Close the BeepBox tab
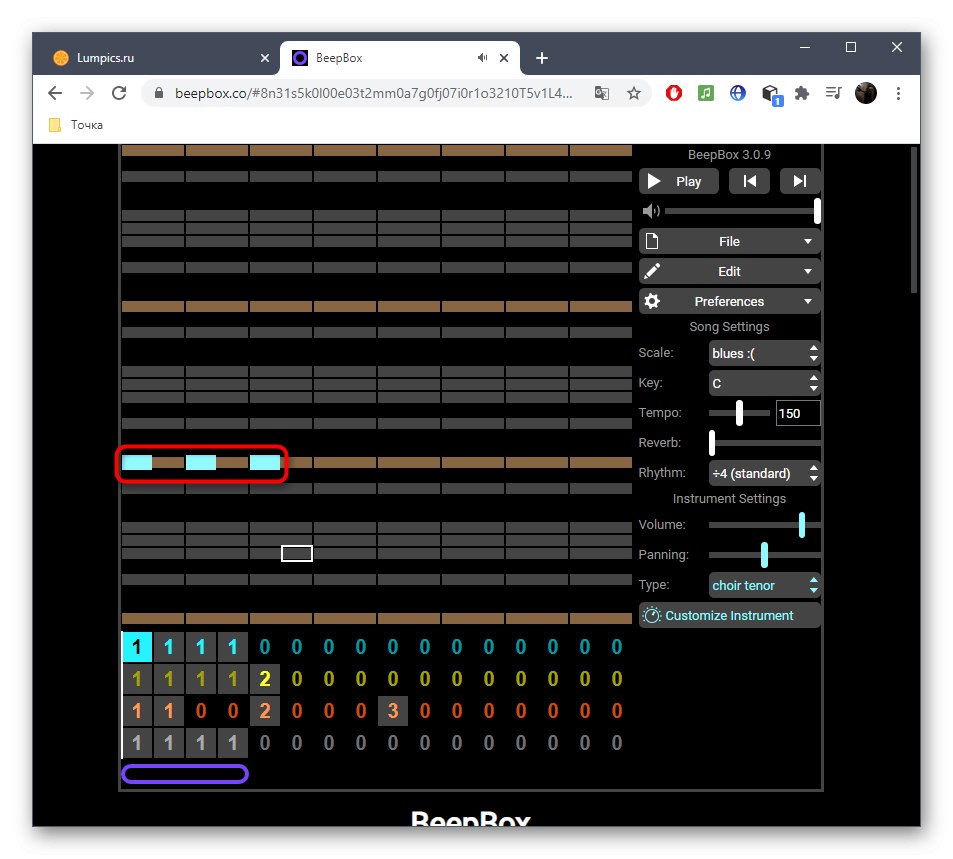 pos(504,58)
